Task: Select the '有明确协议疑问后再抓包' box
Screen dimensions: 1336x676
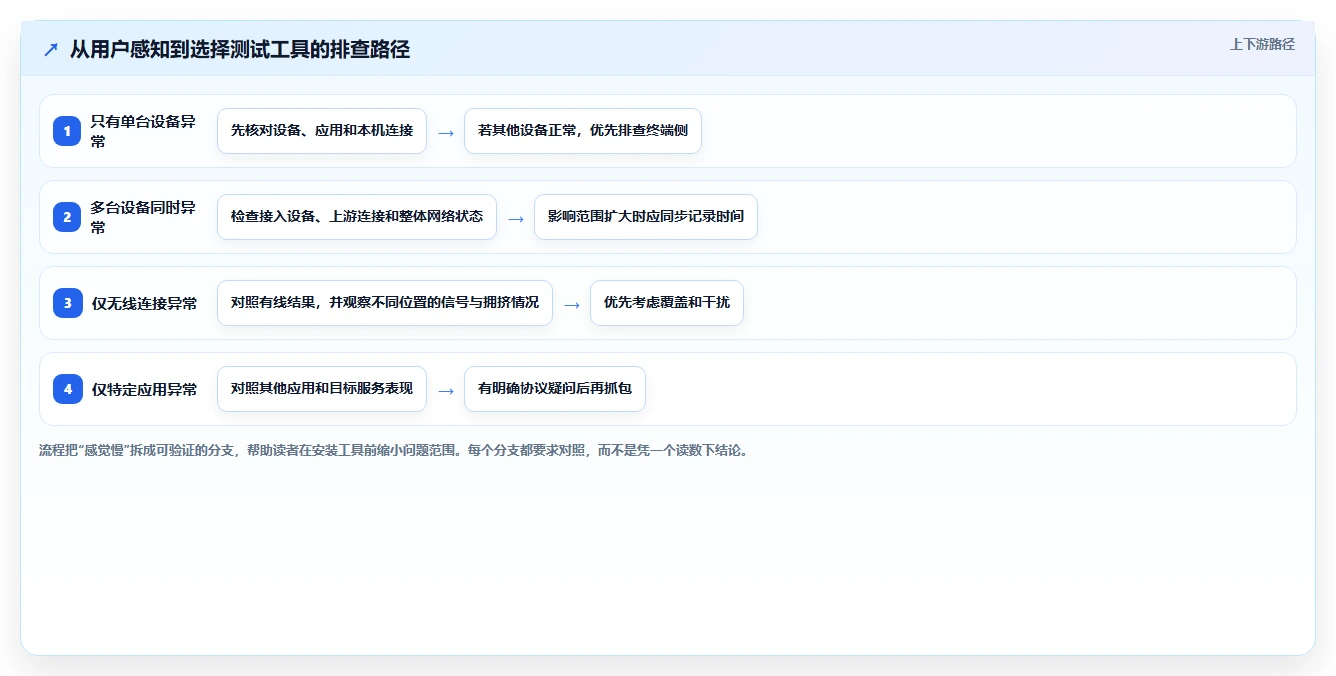Action: [x=555, y=389]
